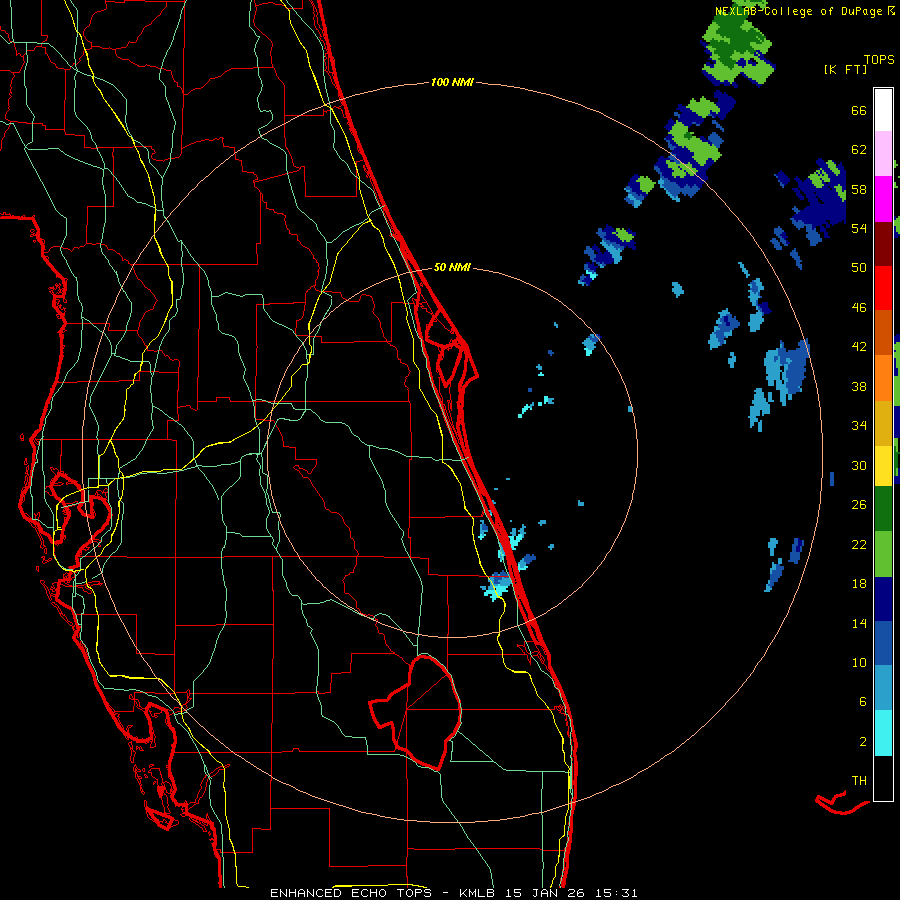
Task: Click the orange 38 kft legend swatch
Action: point(883,378)
